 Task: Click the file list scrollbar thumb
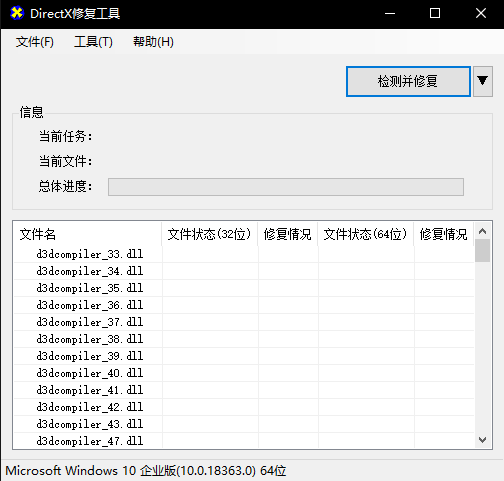(482, 251)
